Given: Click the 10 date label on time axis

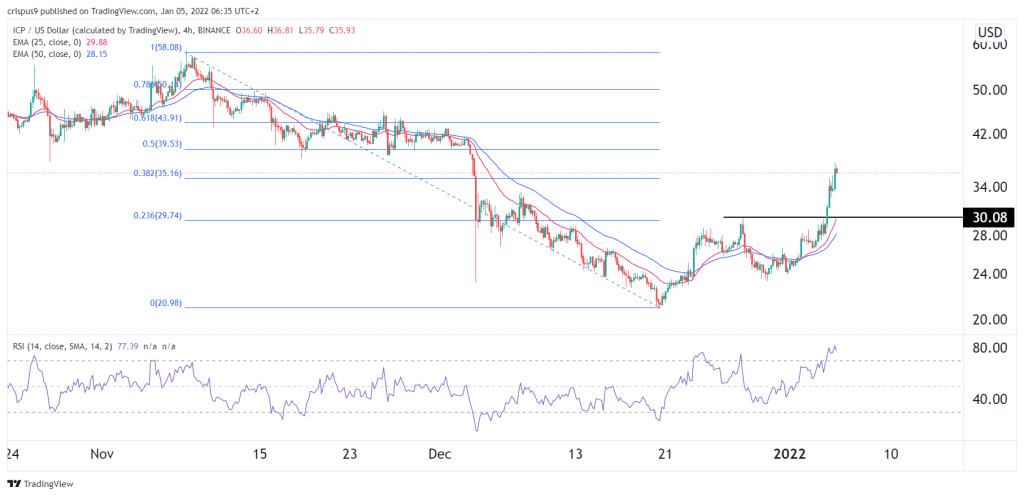Looking at the screenshot, I should (x=891, y=453).
